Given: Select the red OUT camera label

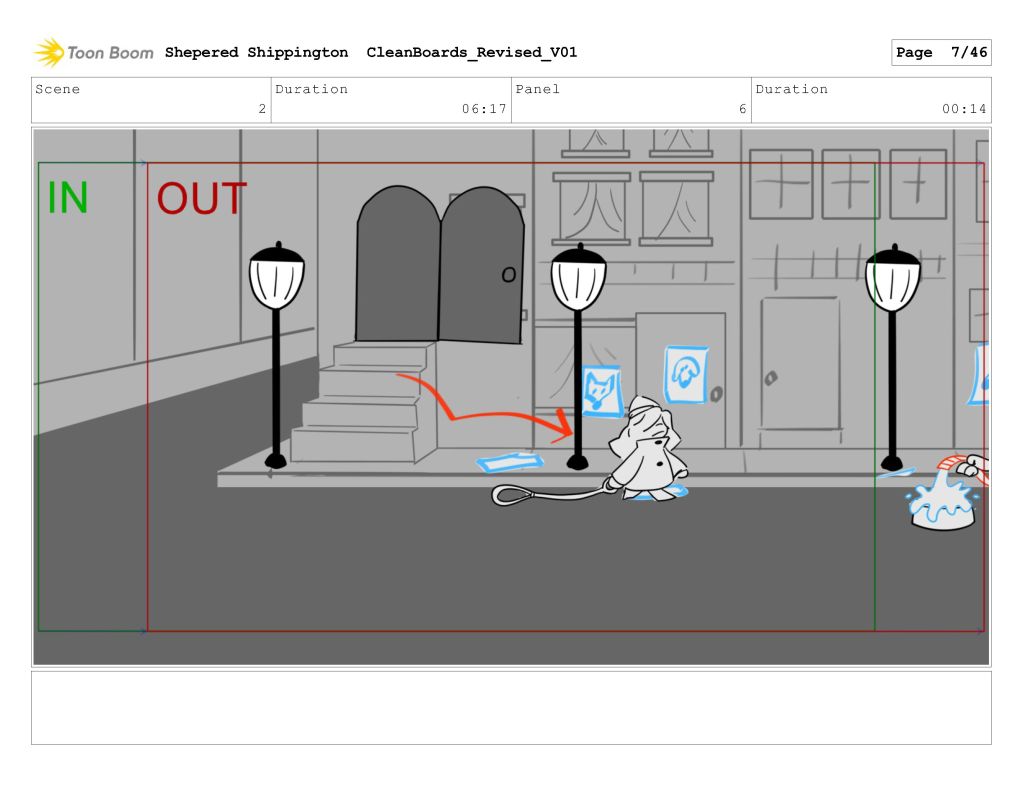Looking at the screenshot, I should tap(201, 199).
